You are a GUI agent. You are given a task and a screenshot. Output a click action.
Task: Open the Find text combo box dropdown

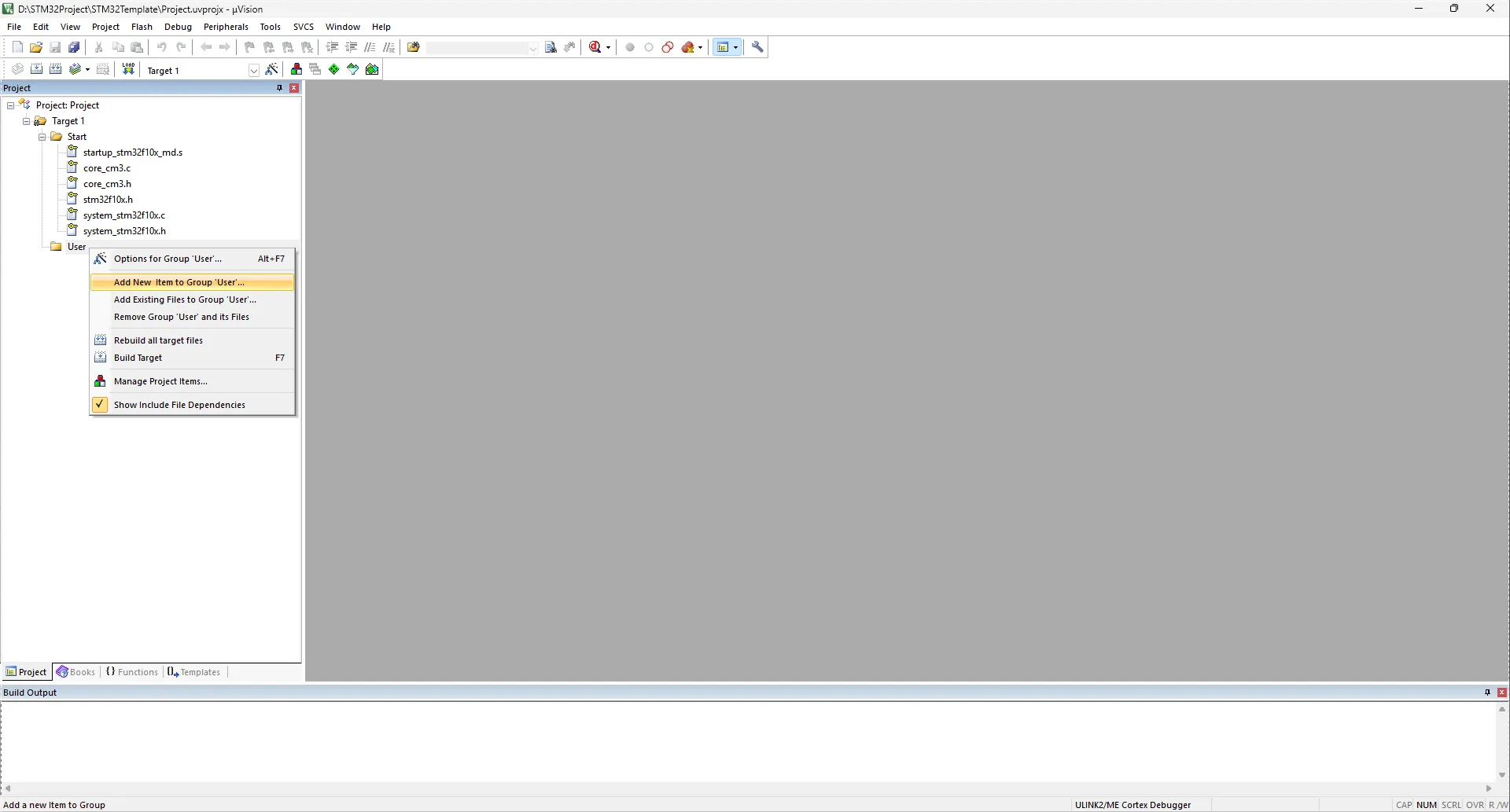point(532,48)
